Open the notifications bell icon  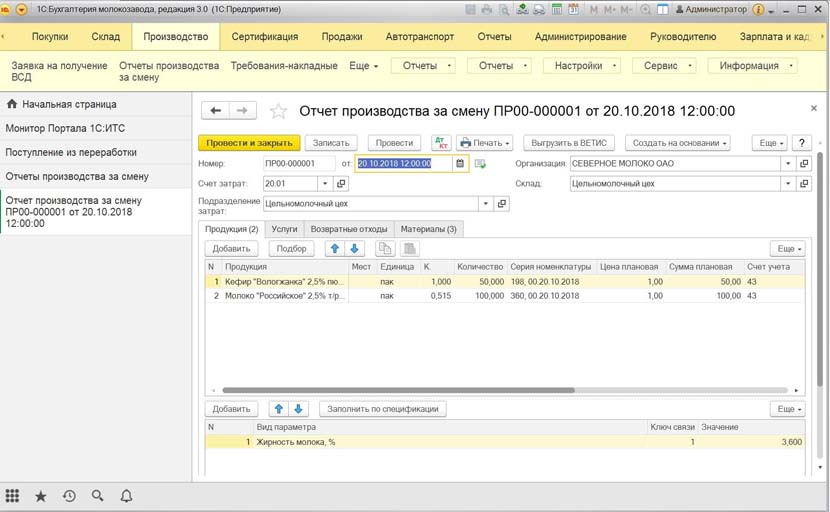[126, 496]
